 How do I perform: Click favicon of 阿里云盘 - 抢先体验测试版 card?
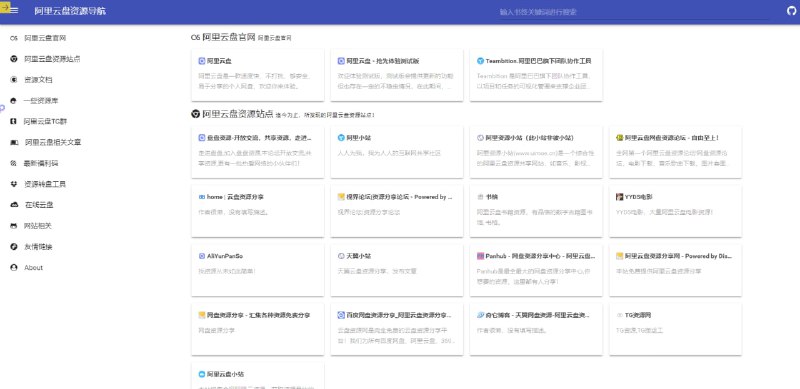point(341,61)
